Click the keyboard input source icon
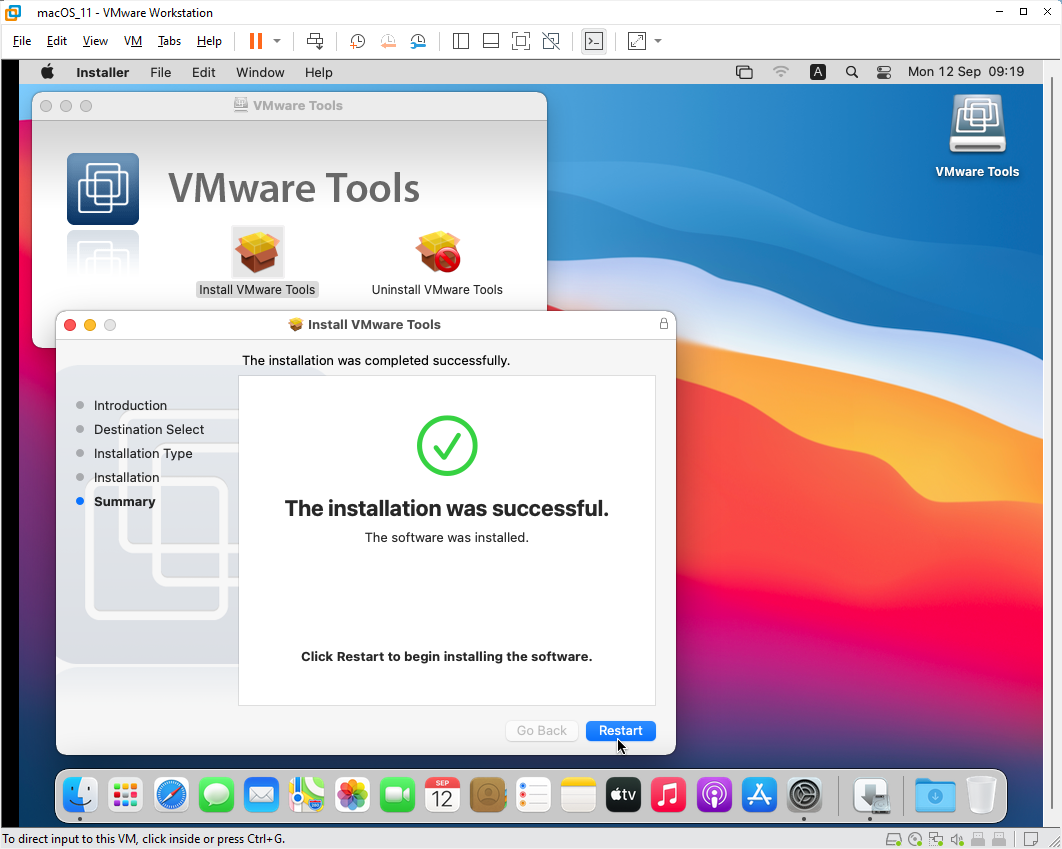Screen dimensions: 1062x849 (x=817, y=72)
